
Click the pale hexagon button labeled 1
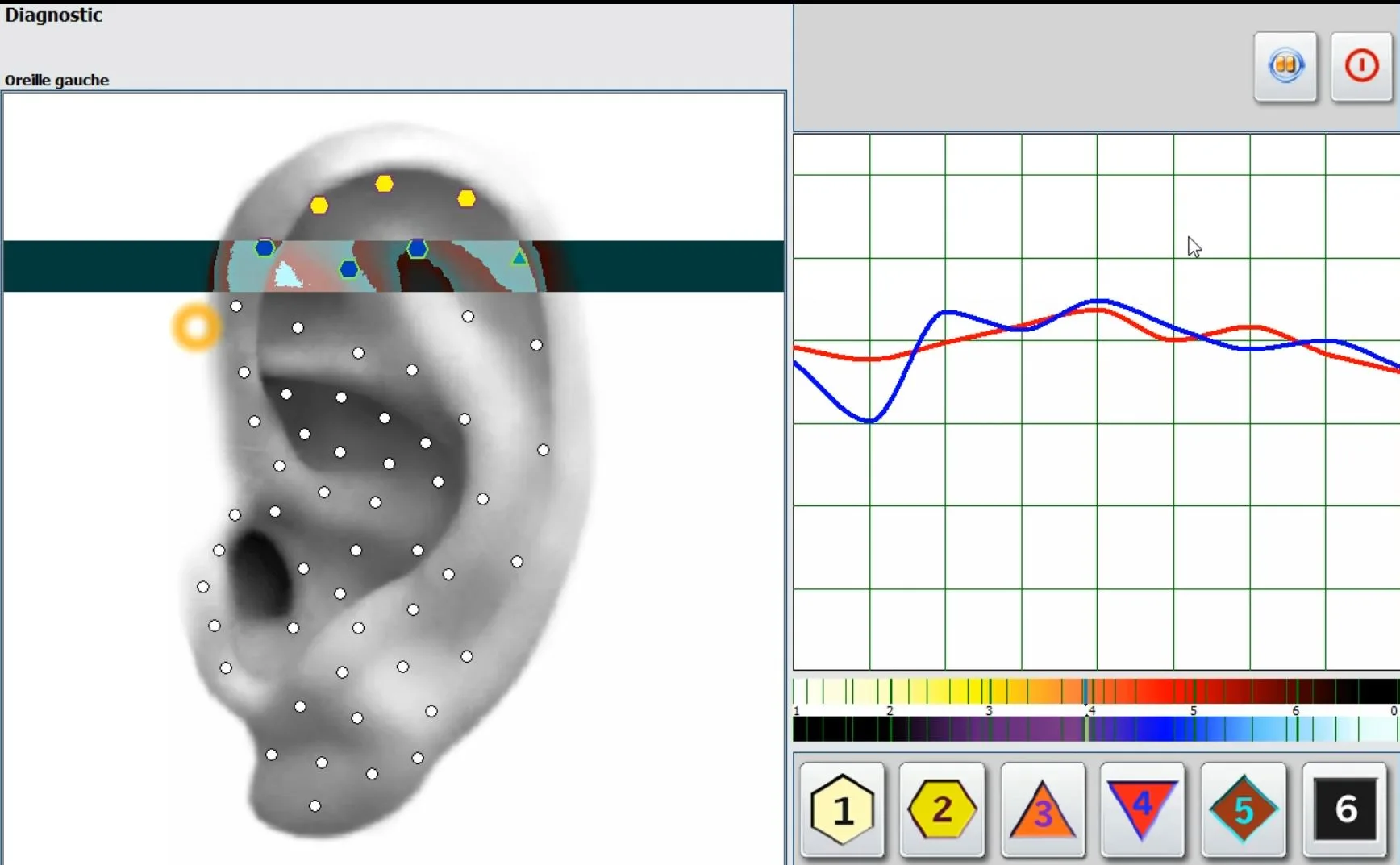842,809
